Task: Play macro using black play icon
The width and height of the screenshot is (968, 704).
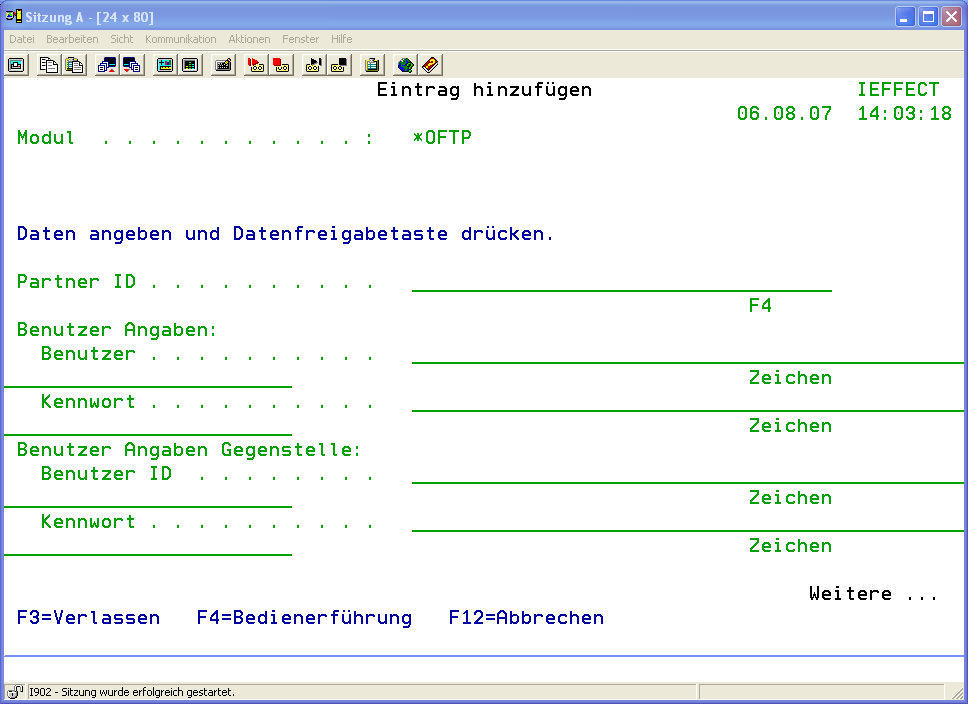Action: click(313, 65)
